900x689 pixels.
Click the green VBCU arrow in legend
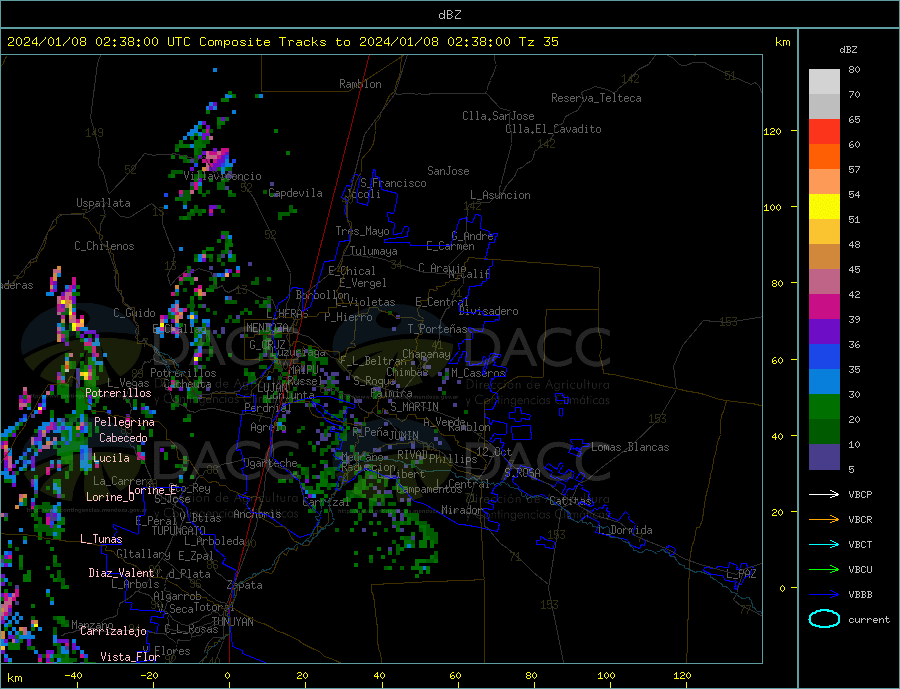pos(824,570)
